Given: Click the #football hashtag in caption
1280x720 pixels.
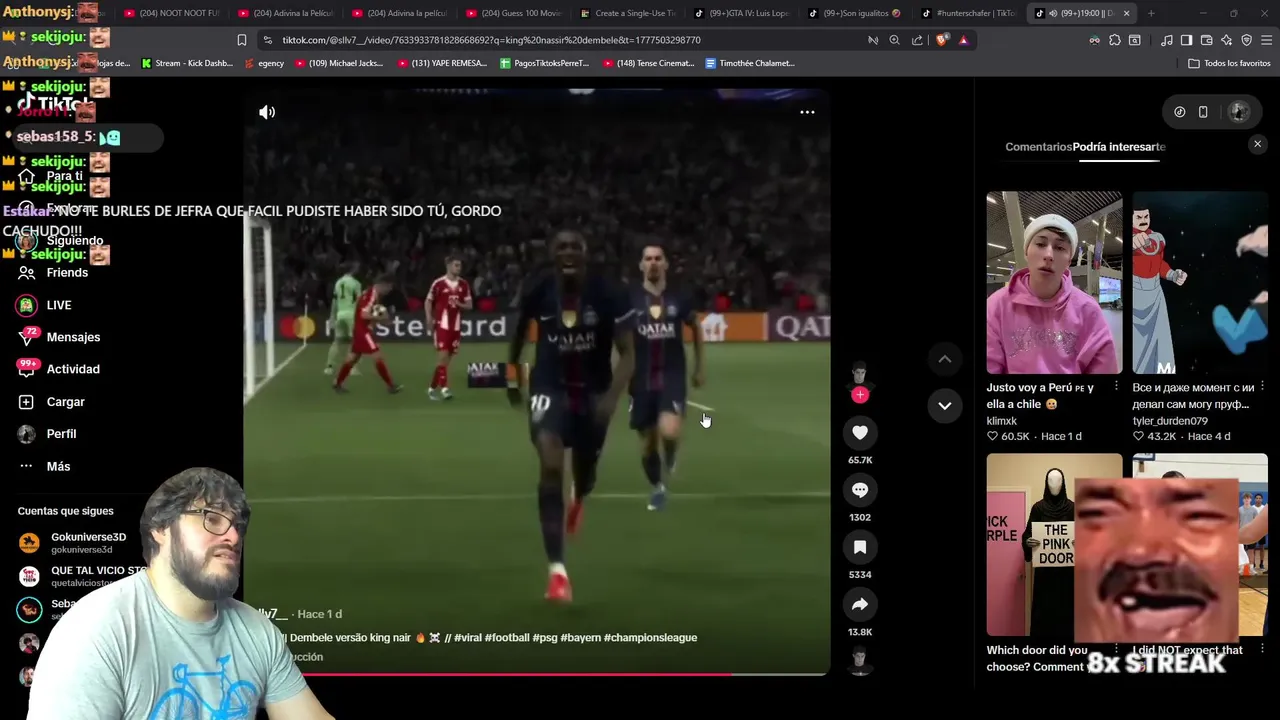Looking at the screenshot, I should pyautogui.click(x=507, y=637).
